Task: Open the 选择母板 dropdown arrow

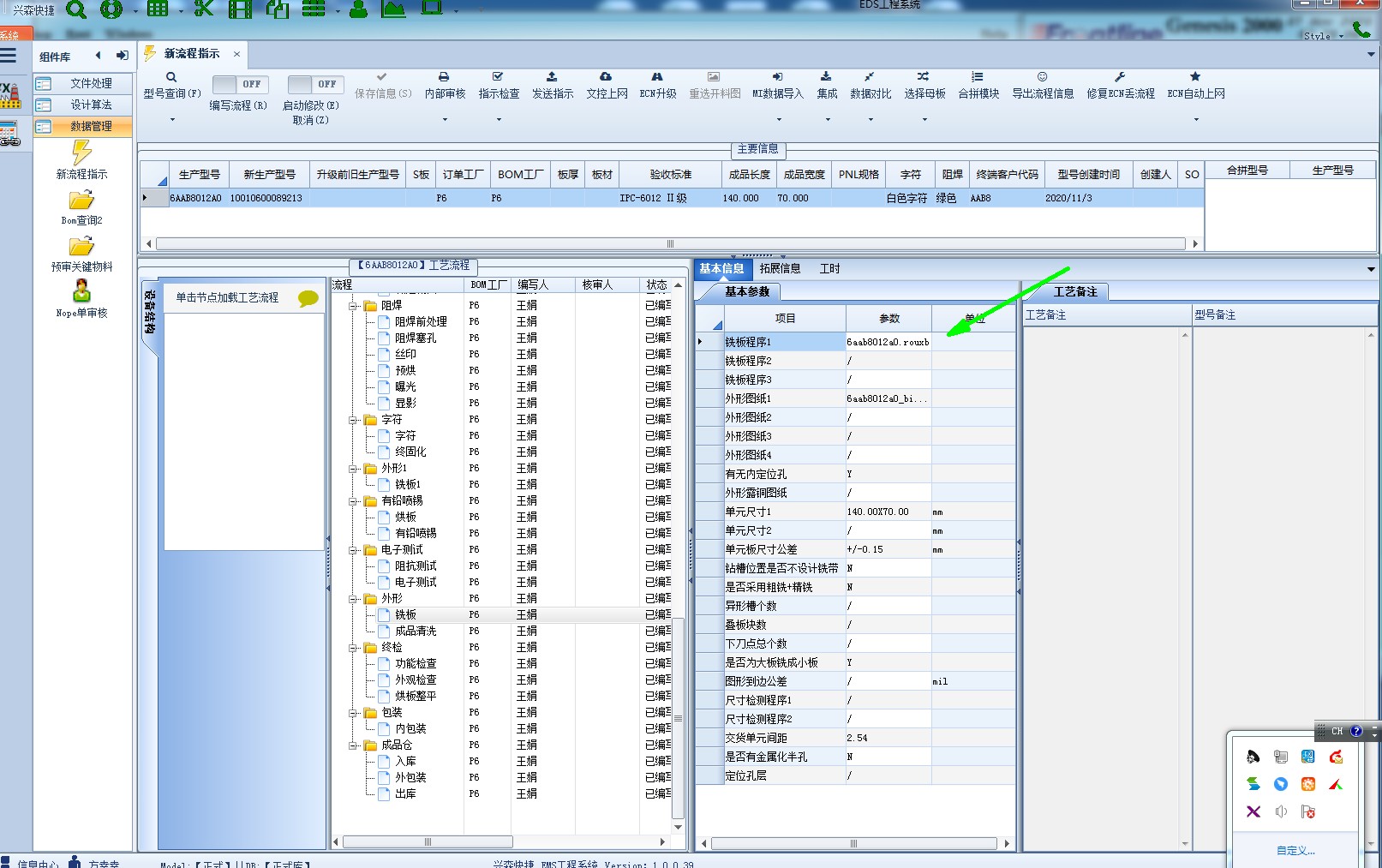Action: (924, 120)
